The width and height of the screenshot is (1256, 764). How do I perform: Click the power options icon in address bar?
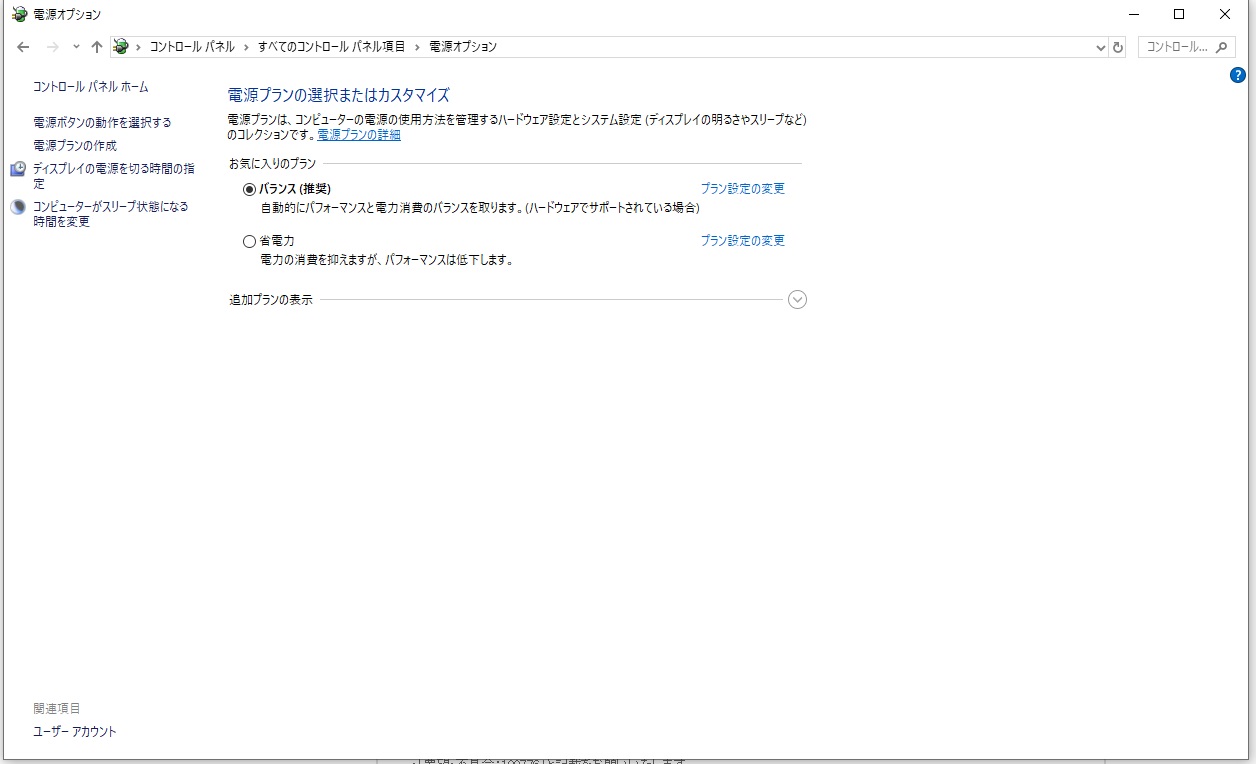121,47
